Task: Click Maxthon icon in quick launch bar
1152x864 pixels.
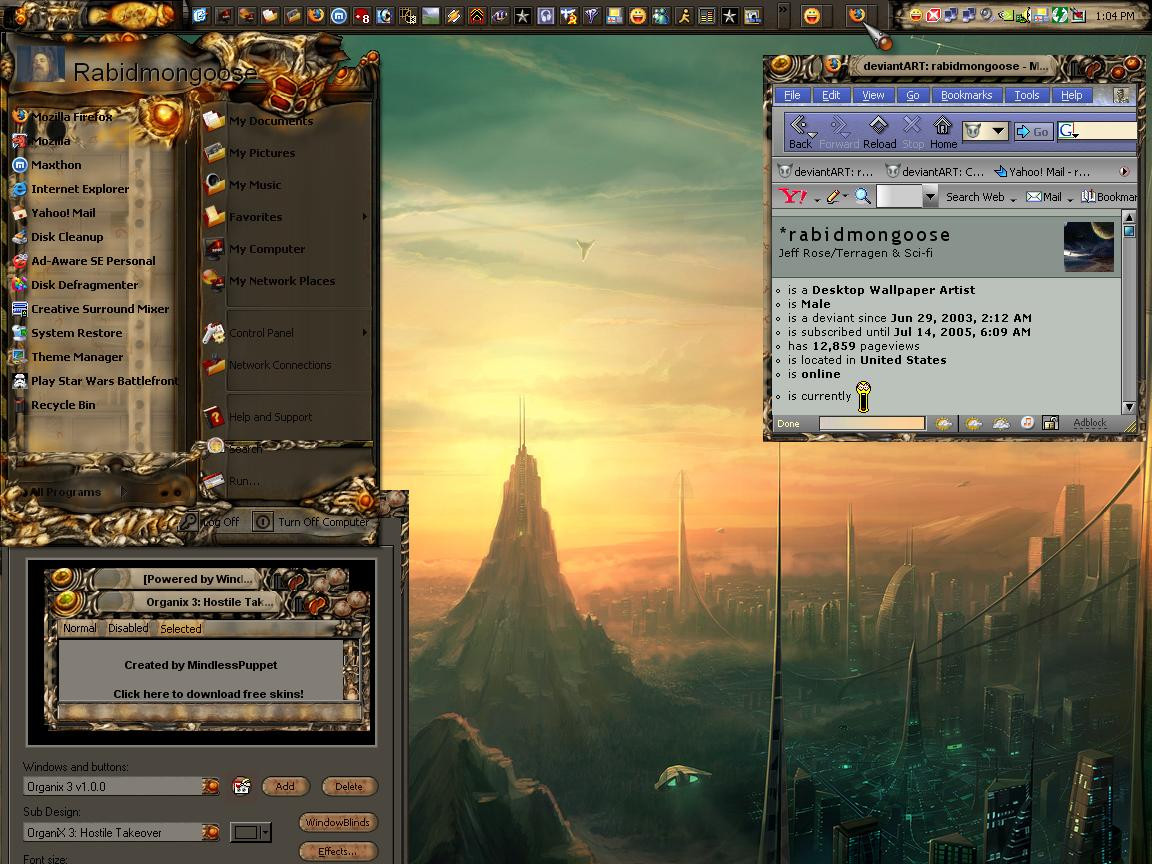Action: pyautogui.click(x=339, y=15)
